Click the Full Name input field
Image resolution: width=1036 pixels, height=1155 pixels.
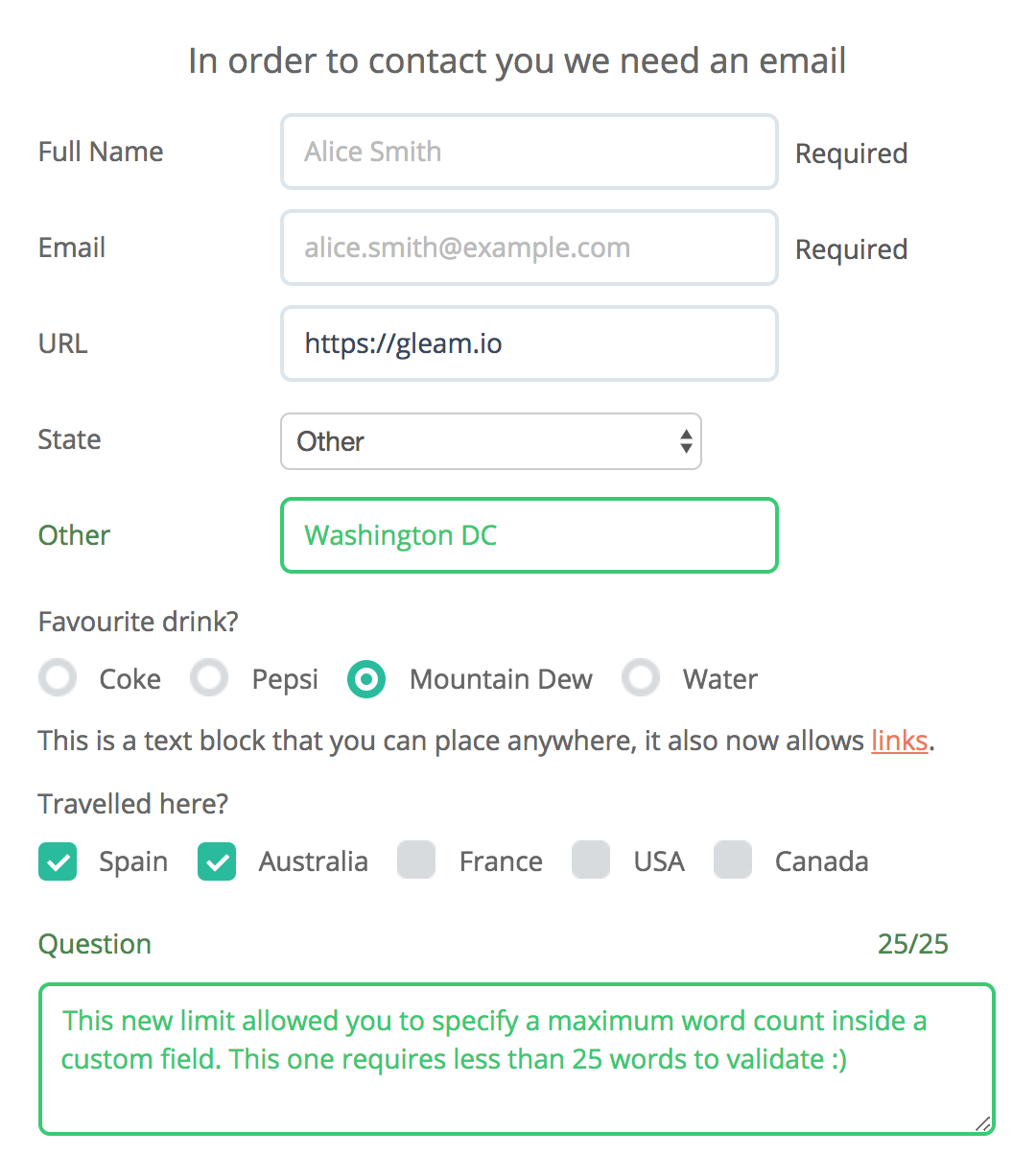(528, 152)
